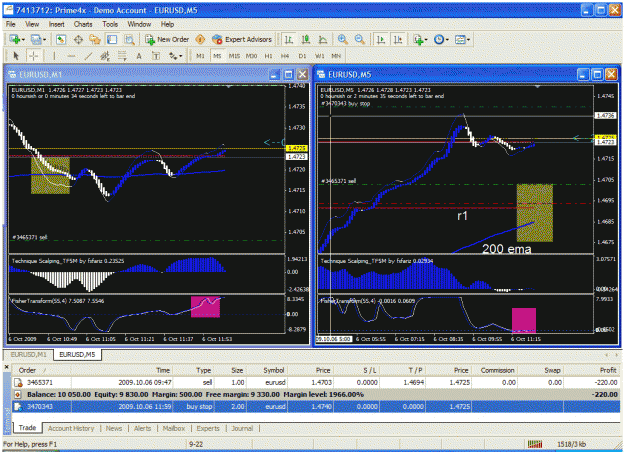The height and width of the screenshot is (452, 625).
Task: Show the Market Watch panel
Action: tap(61, 39)
